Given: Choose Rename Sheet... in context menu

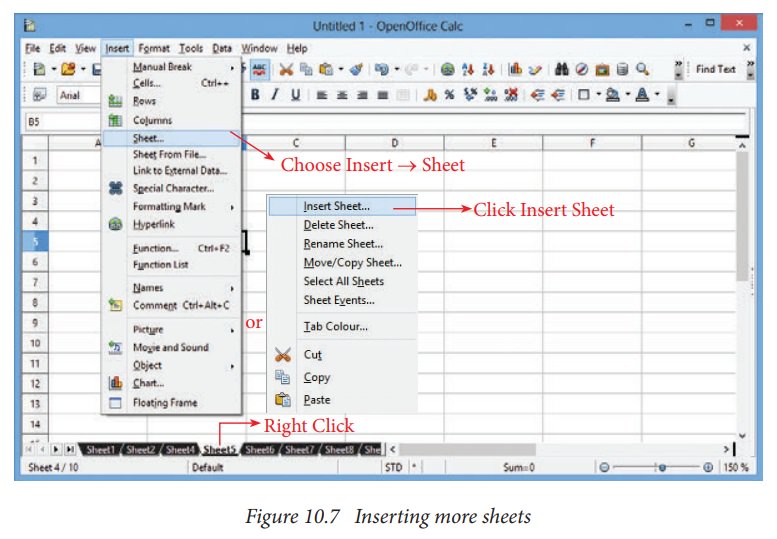Looking at the screenshot, I should coord(342,244).
